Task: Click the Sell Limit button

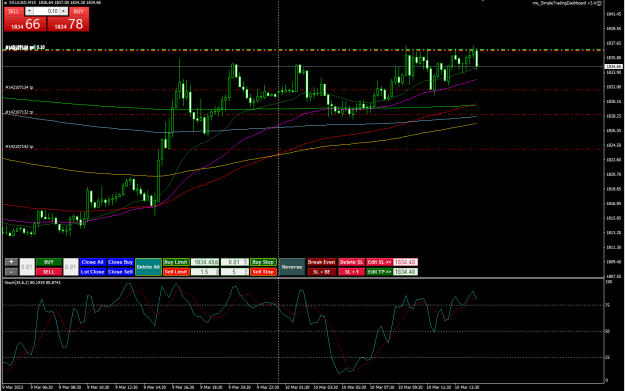Action: 176,272
